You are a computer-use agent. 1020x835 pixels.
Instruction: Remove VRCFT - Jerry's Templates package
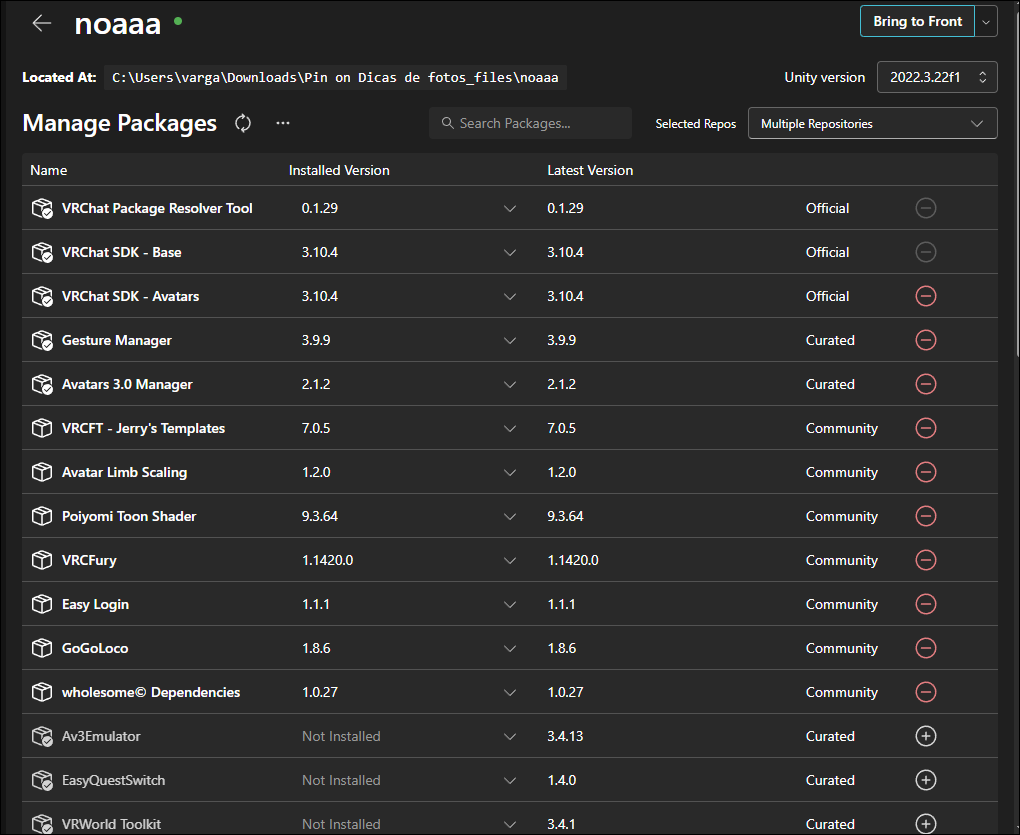tap(925, 428)
